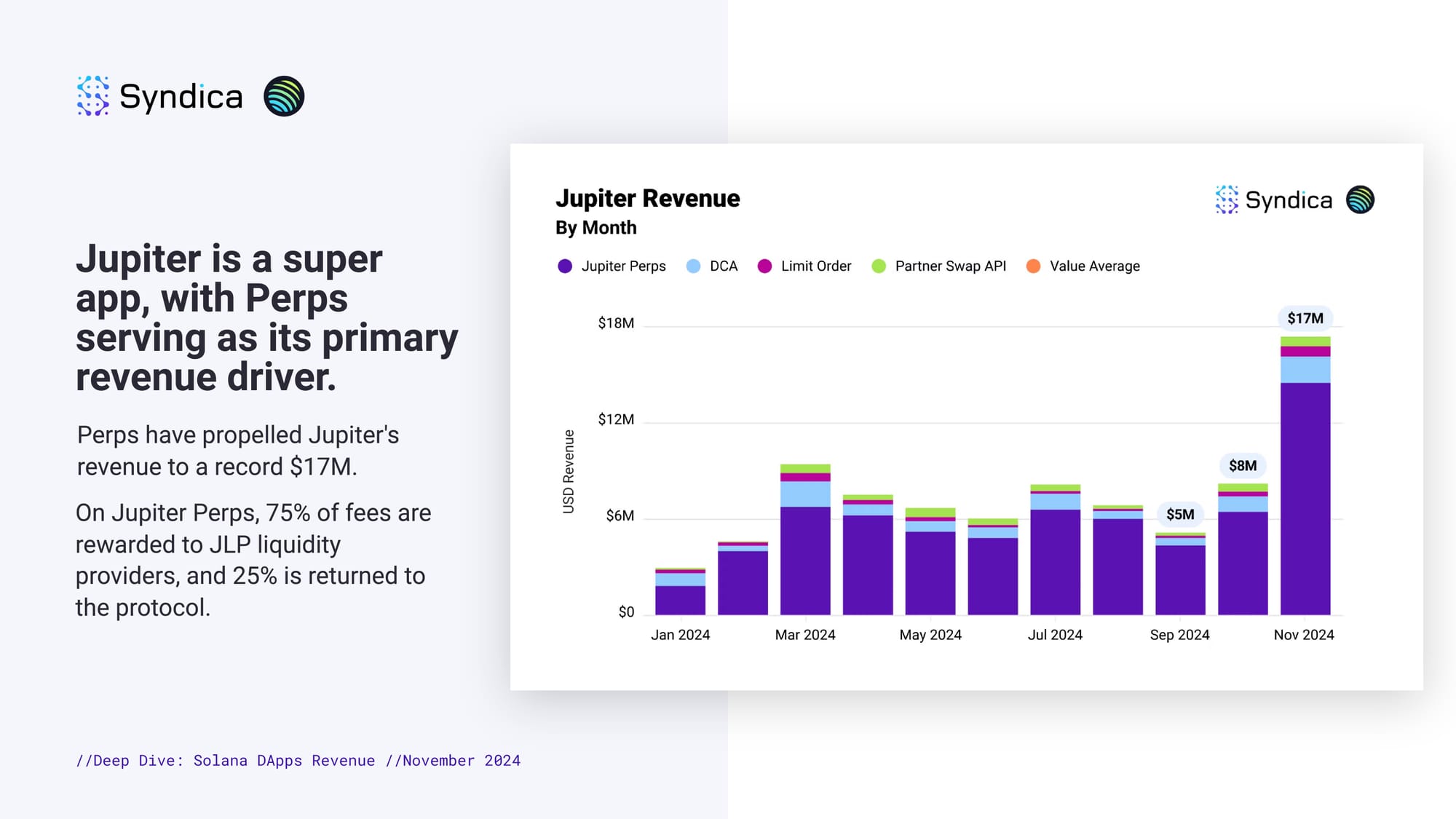Image resolution: width=1456 pixels, height=819 pixels.
Task: Click the $5M data label
Action: 1180,515
